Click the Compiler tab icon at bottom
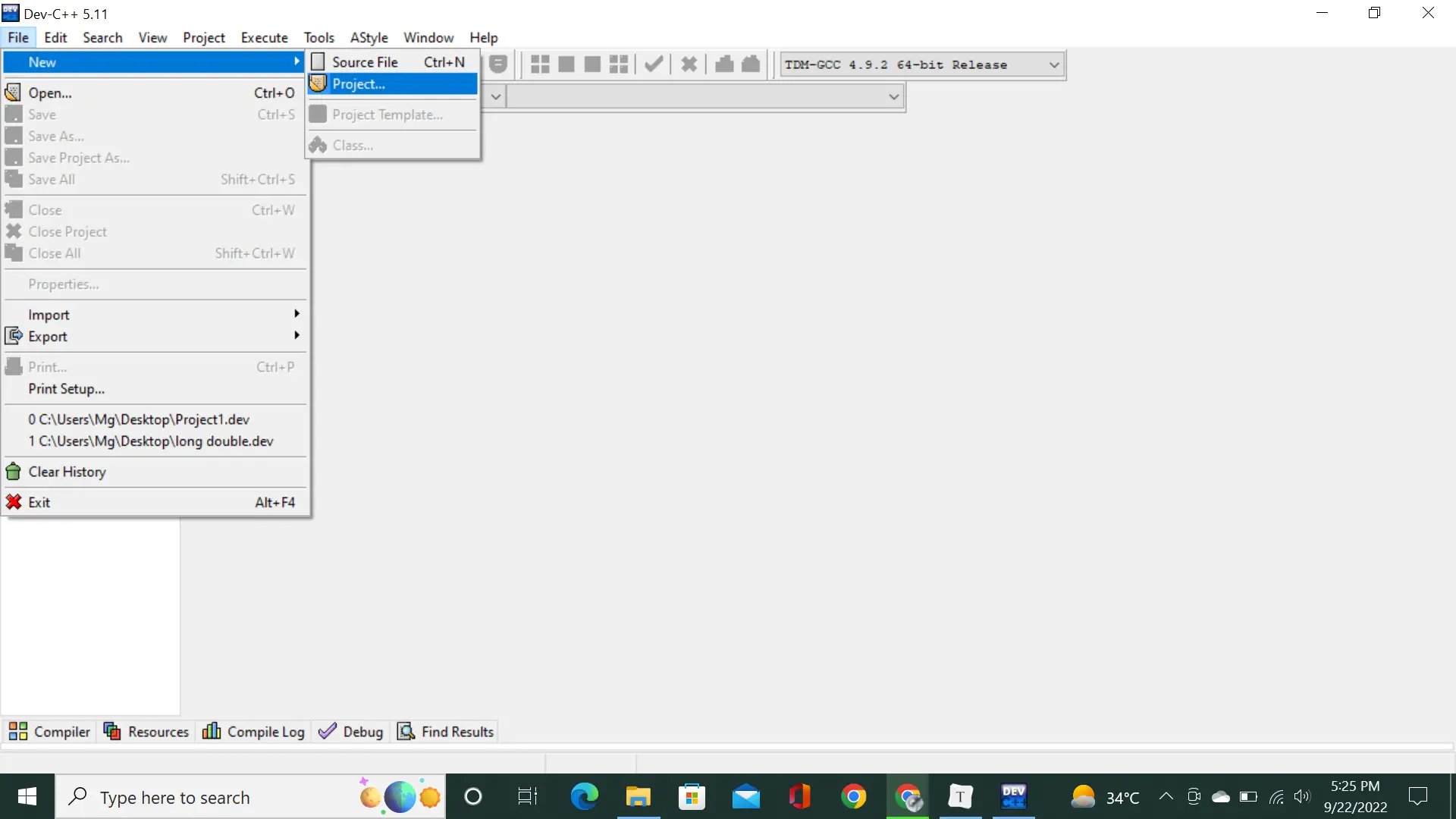 point(18,731)
